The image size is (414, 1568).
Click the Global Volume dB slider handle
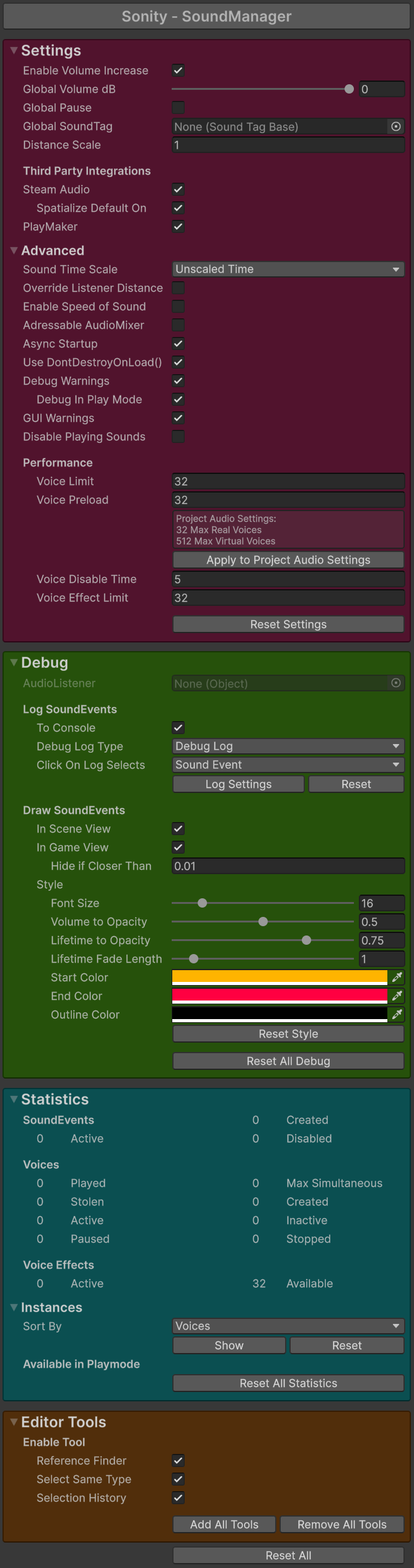click(349, 89)
